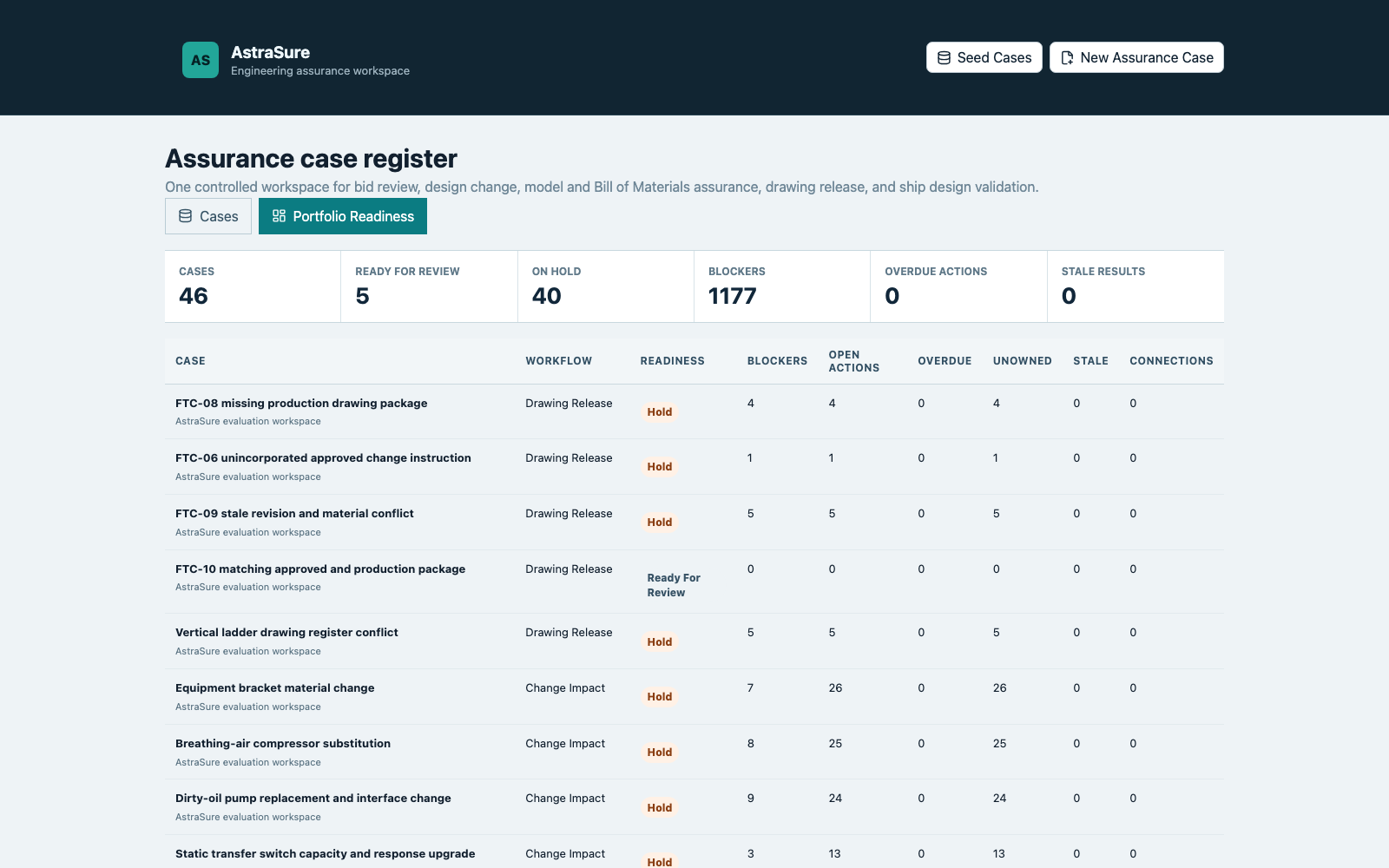Click the AS AstraSure logo badge

pyautogui.click(x=201, y=60)
